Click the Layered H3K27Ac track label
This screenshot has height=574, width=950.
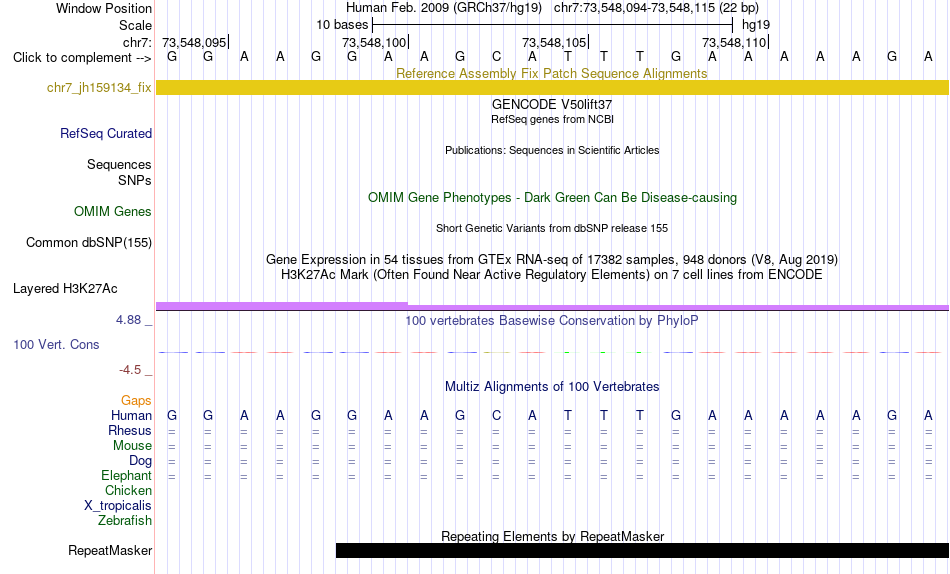(65, 289)
